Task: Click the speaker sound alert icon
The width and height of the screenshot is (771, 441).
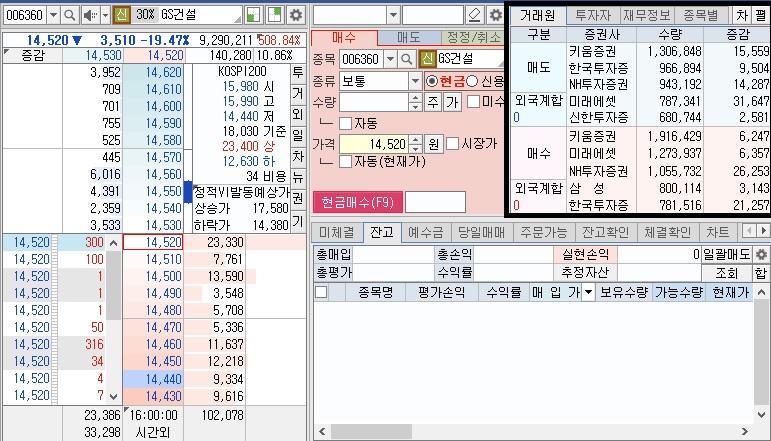Action: 90,15
